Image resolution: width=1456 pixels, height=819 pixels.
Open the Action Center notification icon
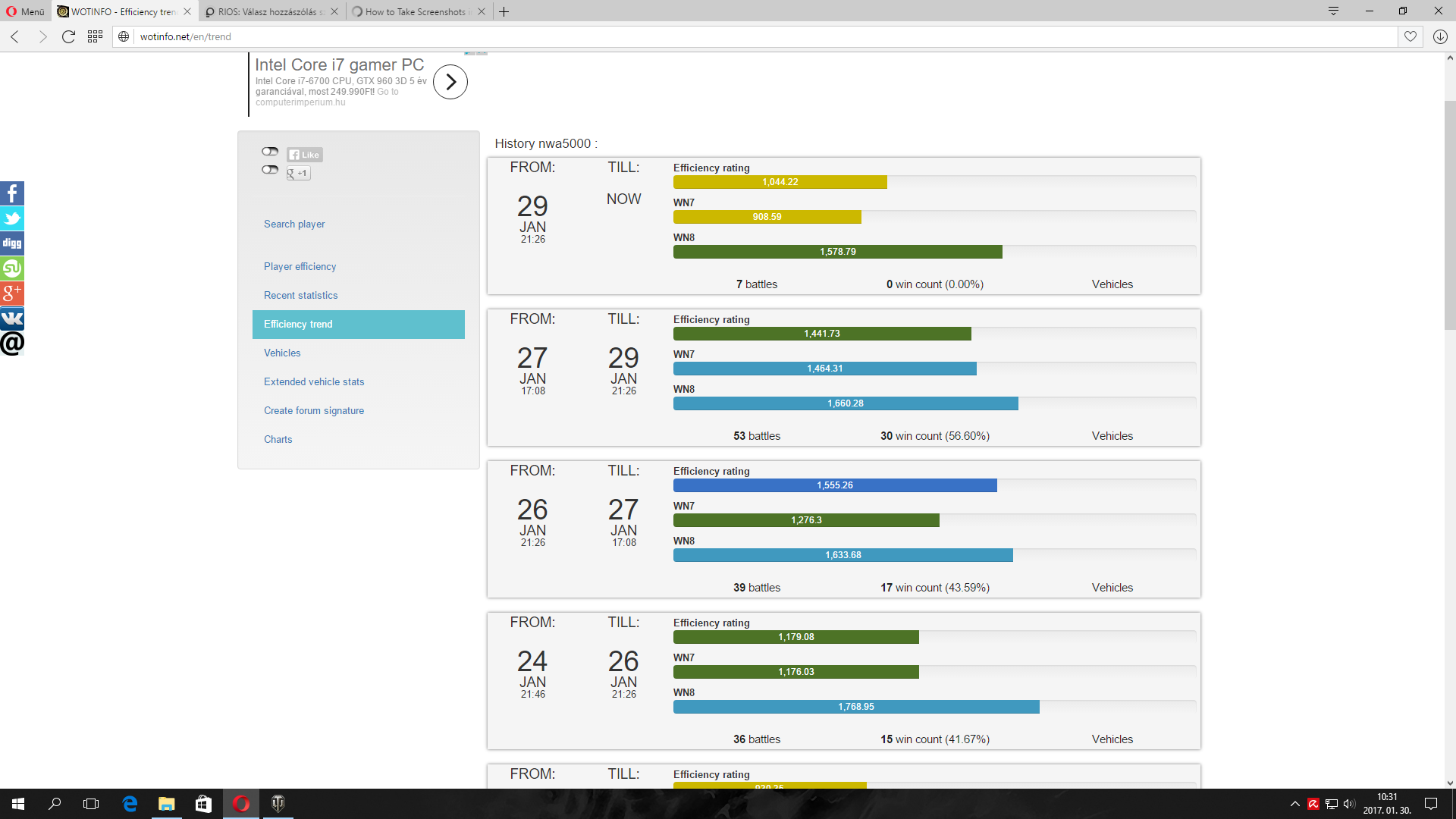tap(1431, 804)
